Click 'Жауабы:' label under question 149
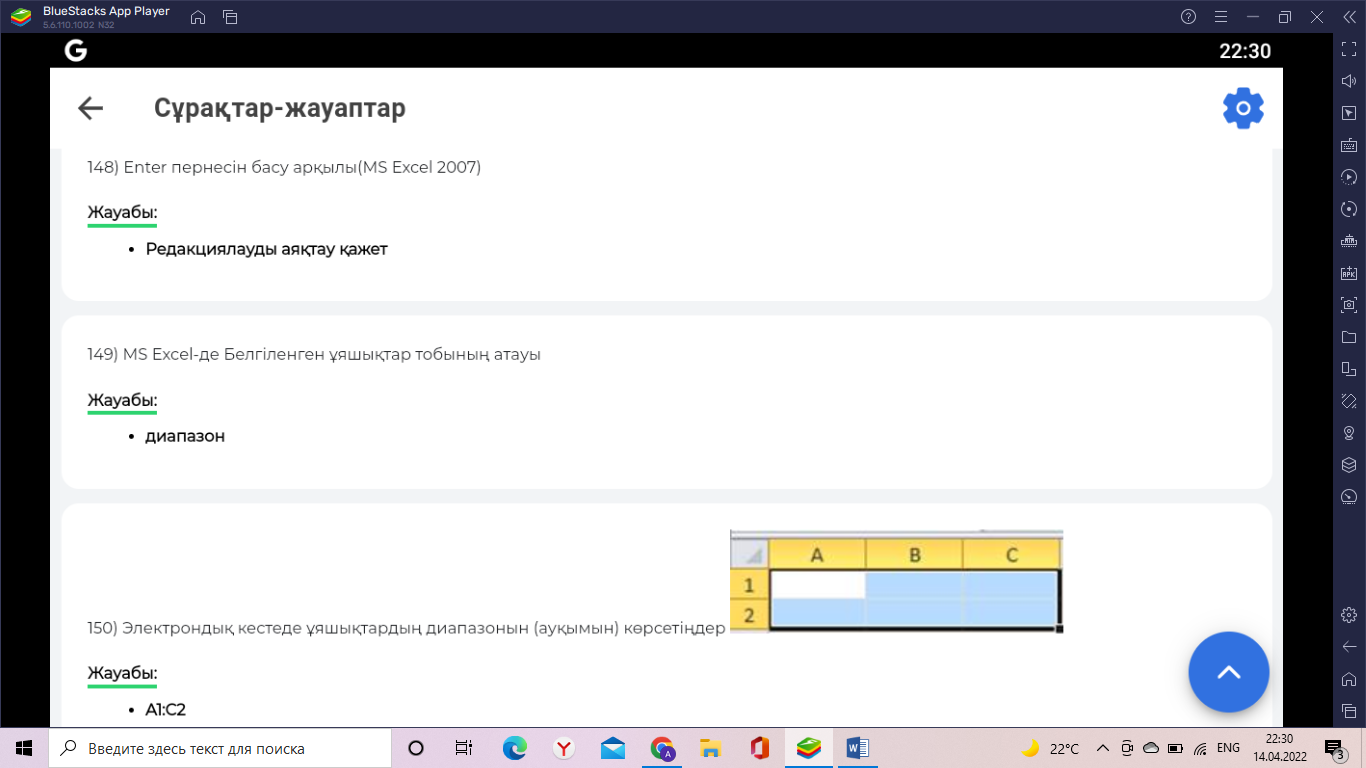 [122, 400]
